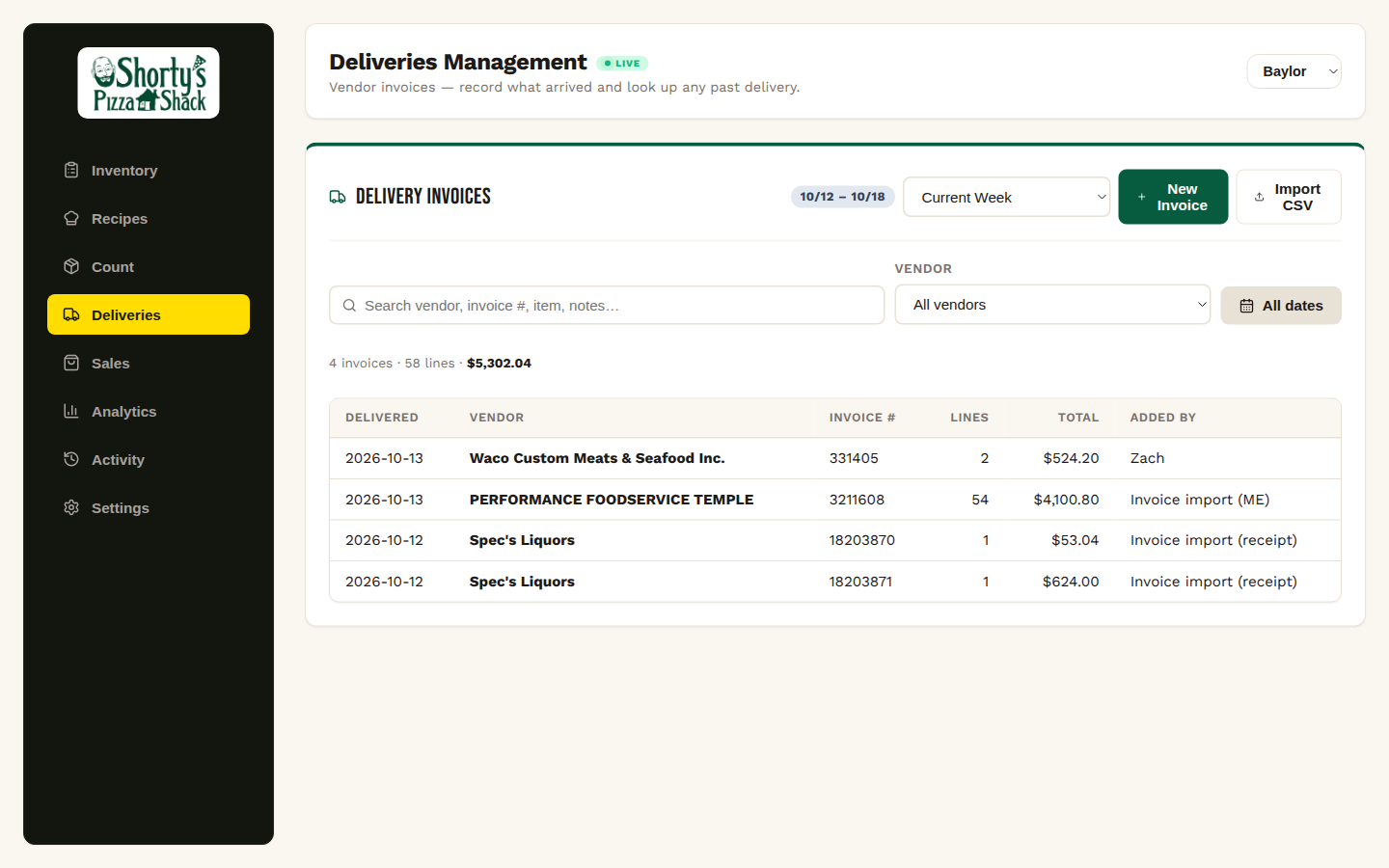Open the Current Week range dropdown
1389x868 pixels.
pyautogui.click(x=1006, y=197)
